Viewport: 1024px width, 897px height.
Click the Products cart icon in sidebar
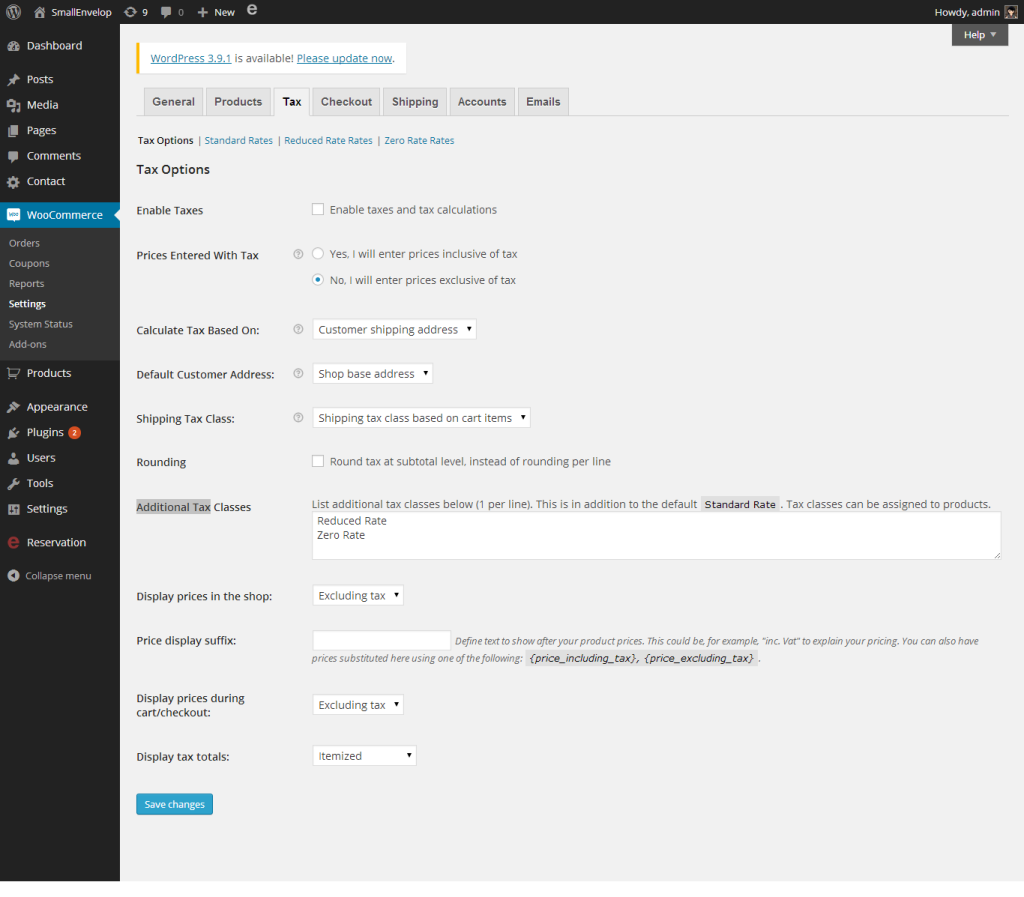(13, 373)
